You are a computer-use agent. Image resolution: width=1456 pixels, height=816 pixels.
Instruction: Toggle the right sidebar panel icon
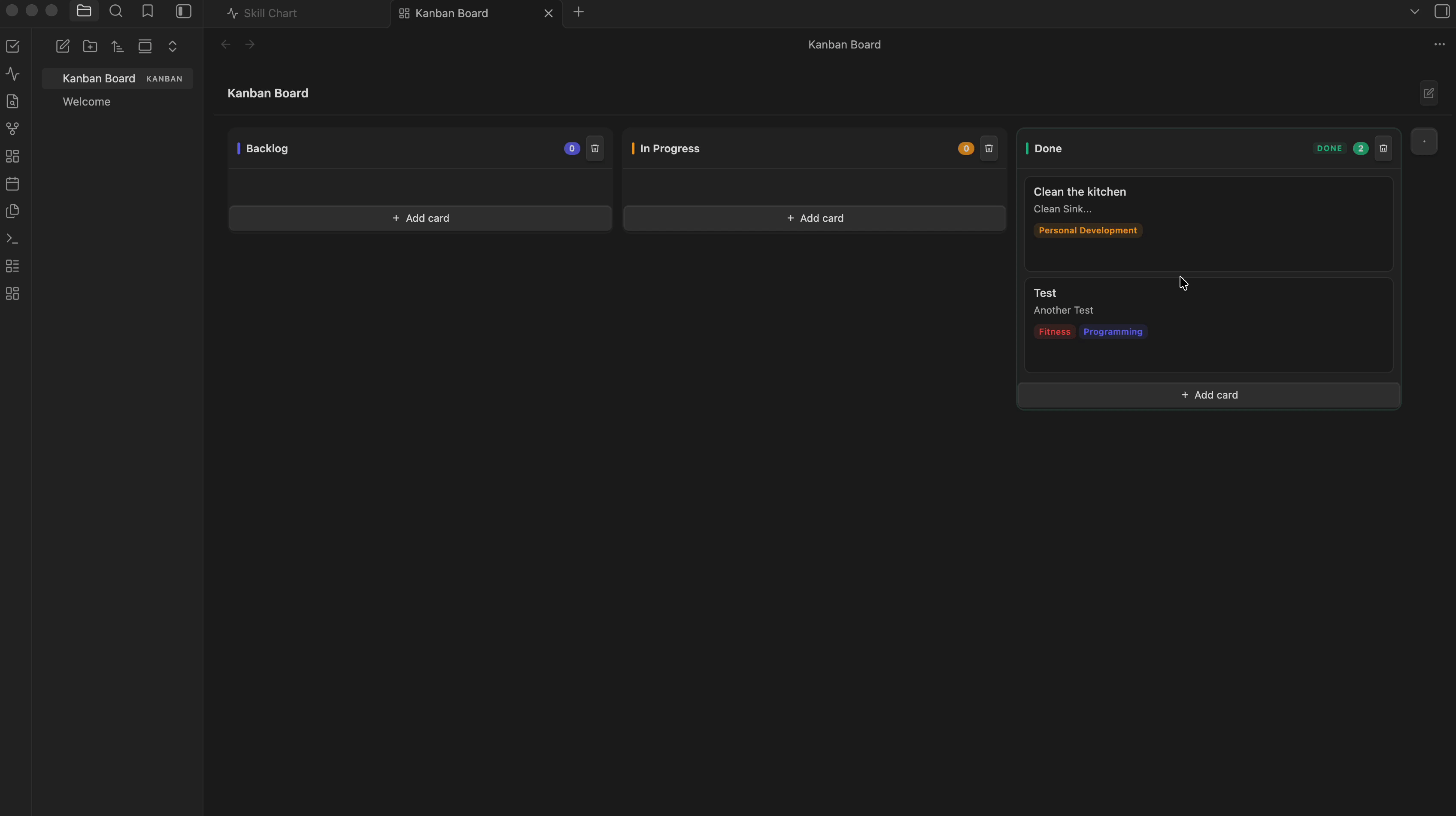[1442, 11]
